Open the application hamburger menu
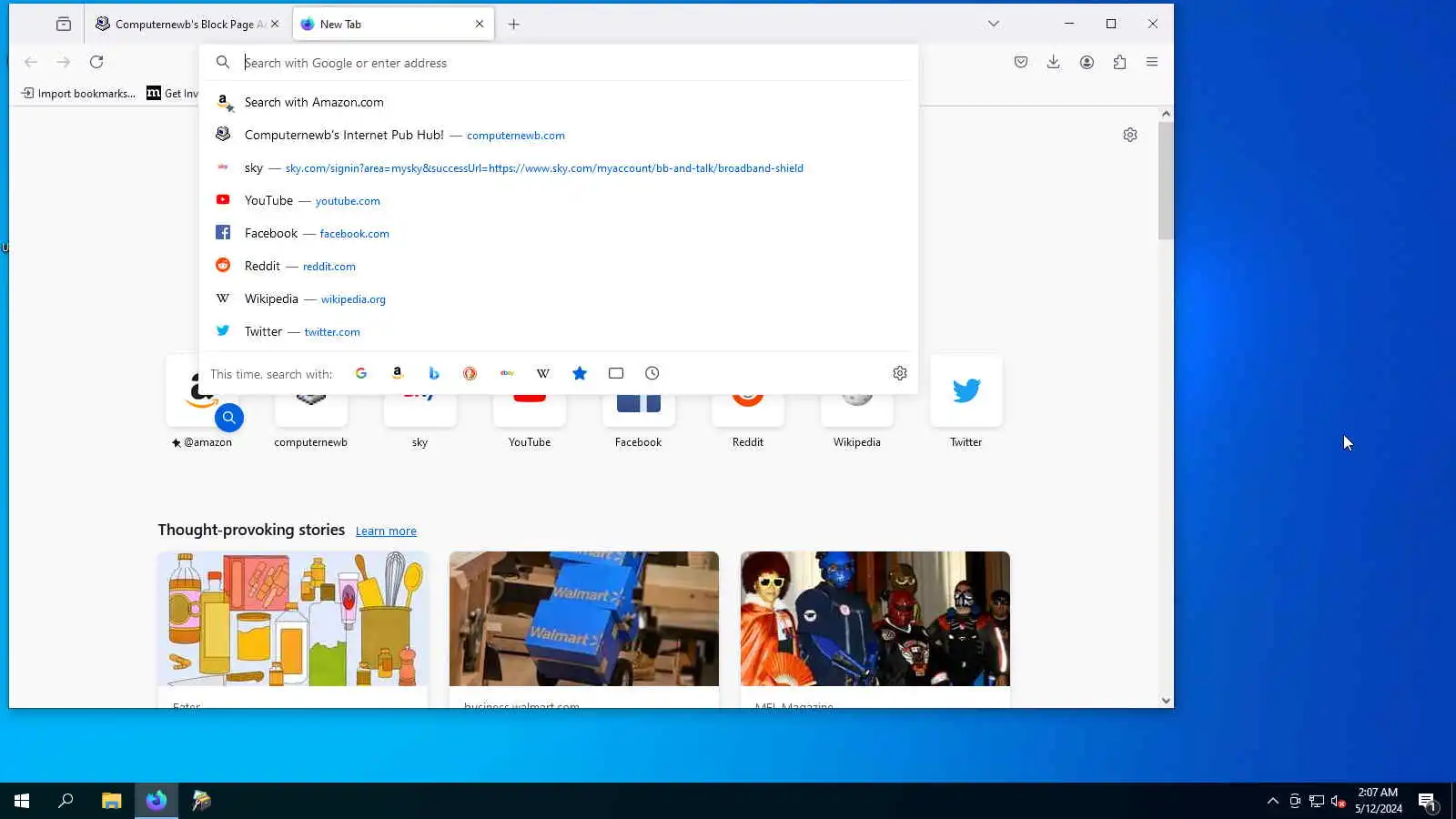The width and height of the screenshot is (1456, 819). pos(1152,62)
